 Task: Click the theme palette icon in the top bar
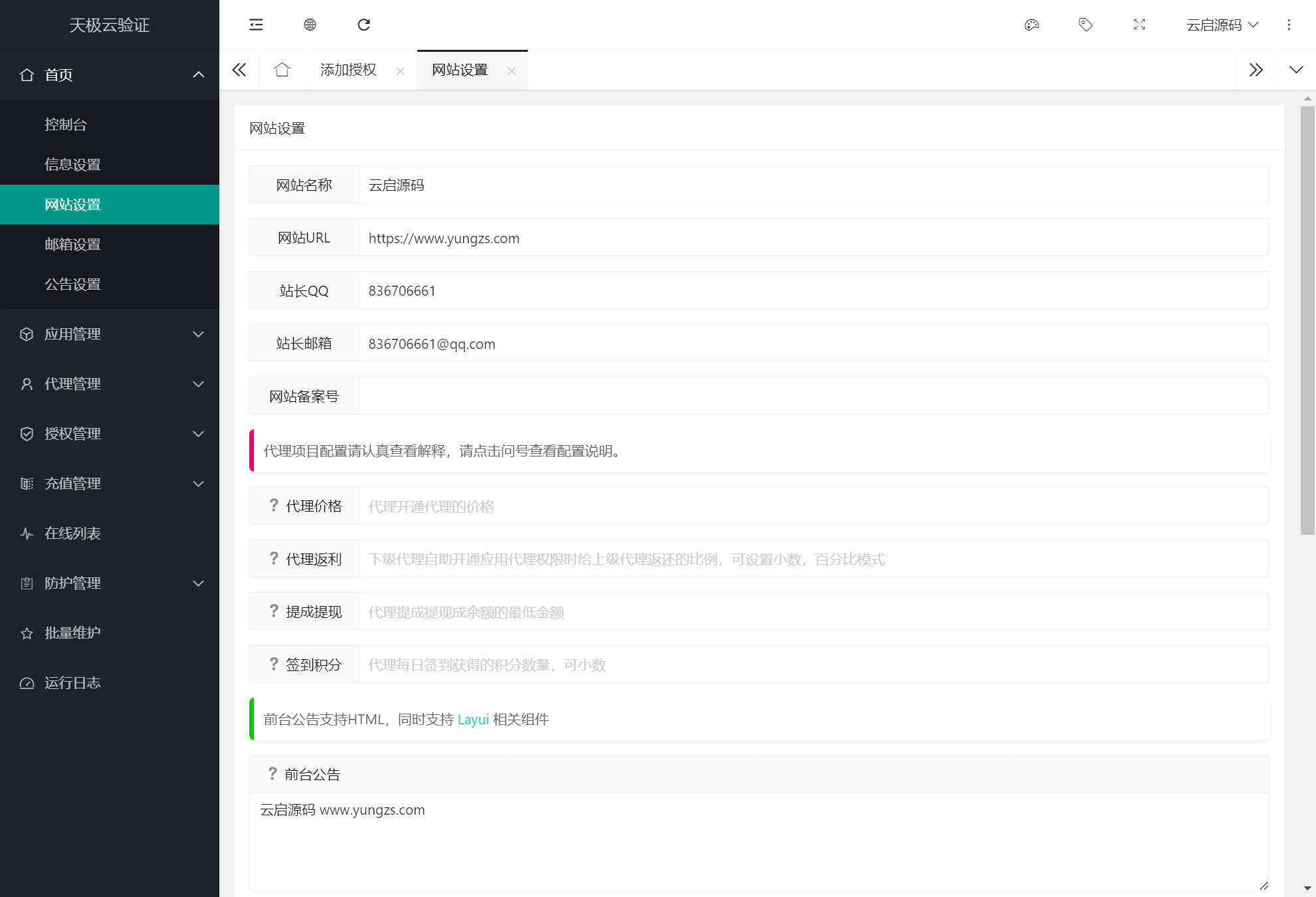[1032, 25]
